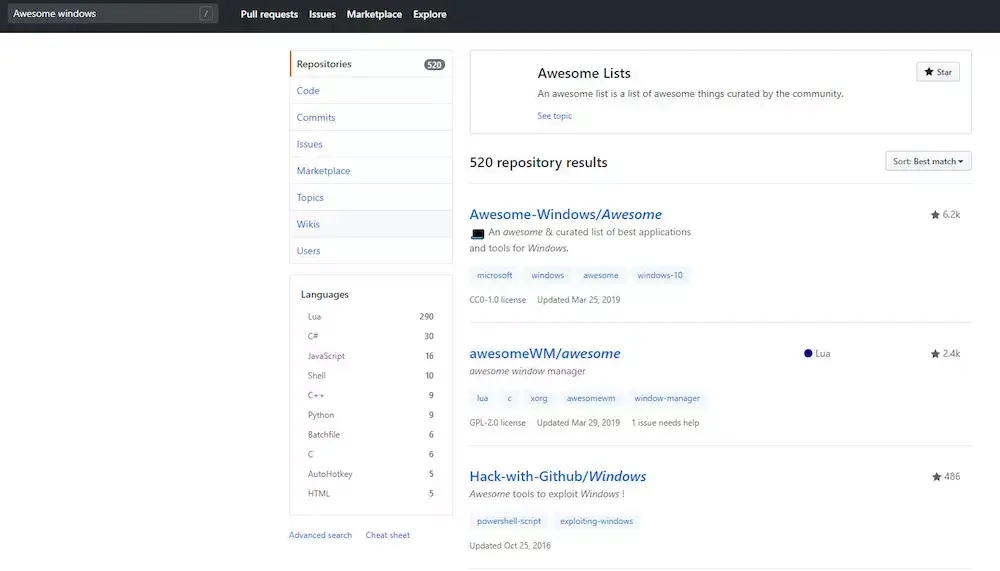
Task: Click the window-manager topic tag
Action: (x=667, y=399)
